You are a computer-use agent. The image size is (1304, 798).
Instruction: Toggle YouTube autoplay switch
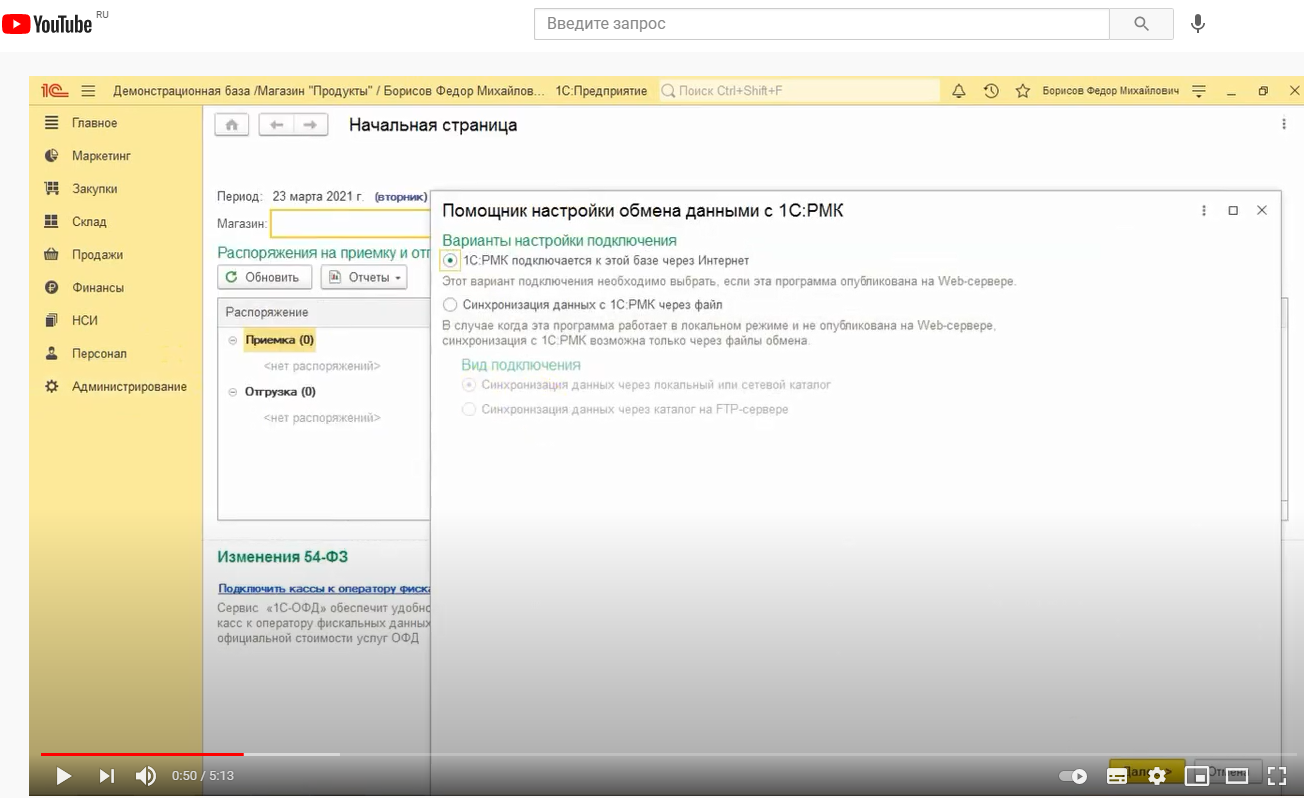click(1073, 776)
